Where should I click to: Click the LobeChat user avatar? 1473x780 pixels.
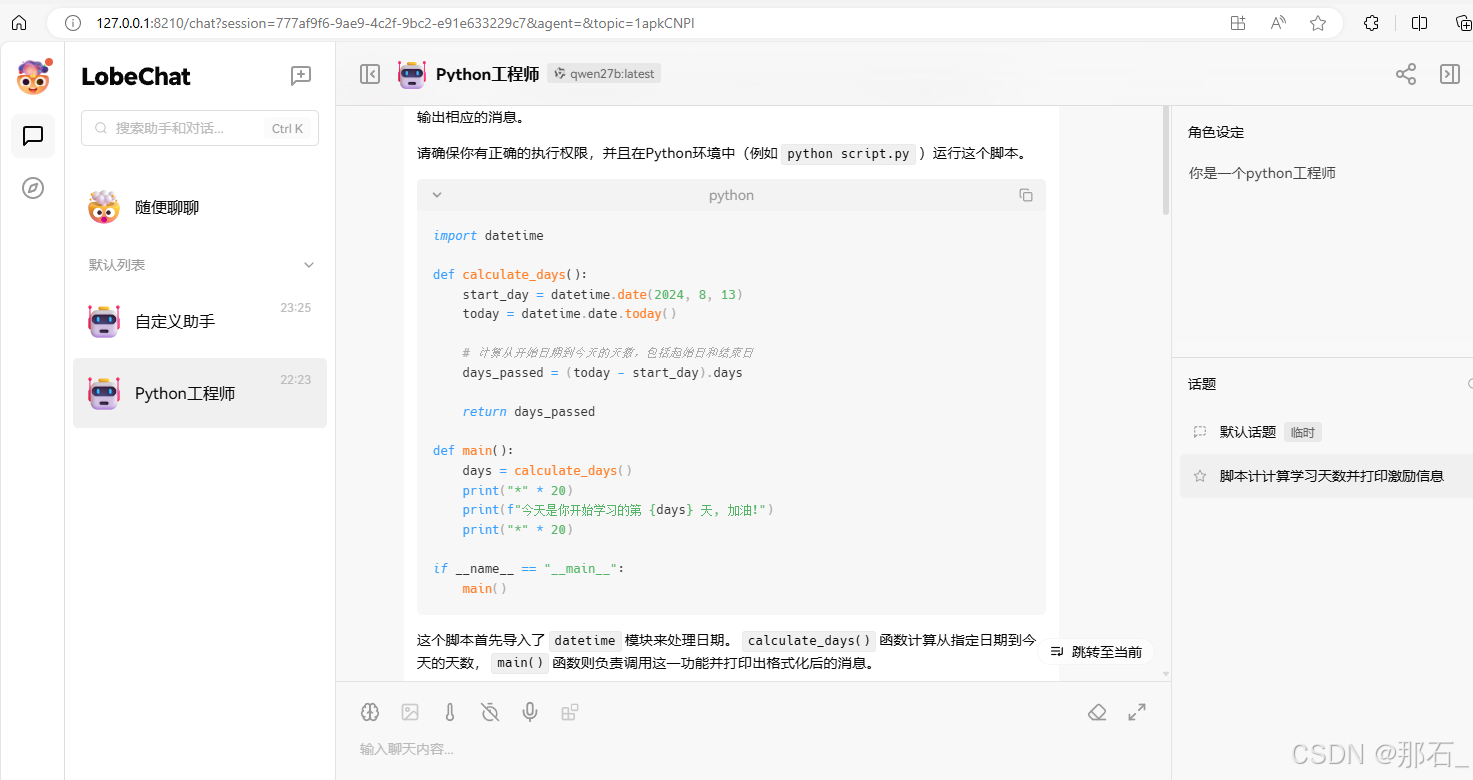tap(33, 77)
